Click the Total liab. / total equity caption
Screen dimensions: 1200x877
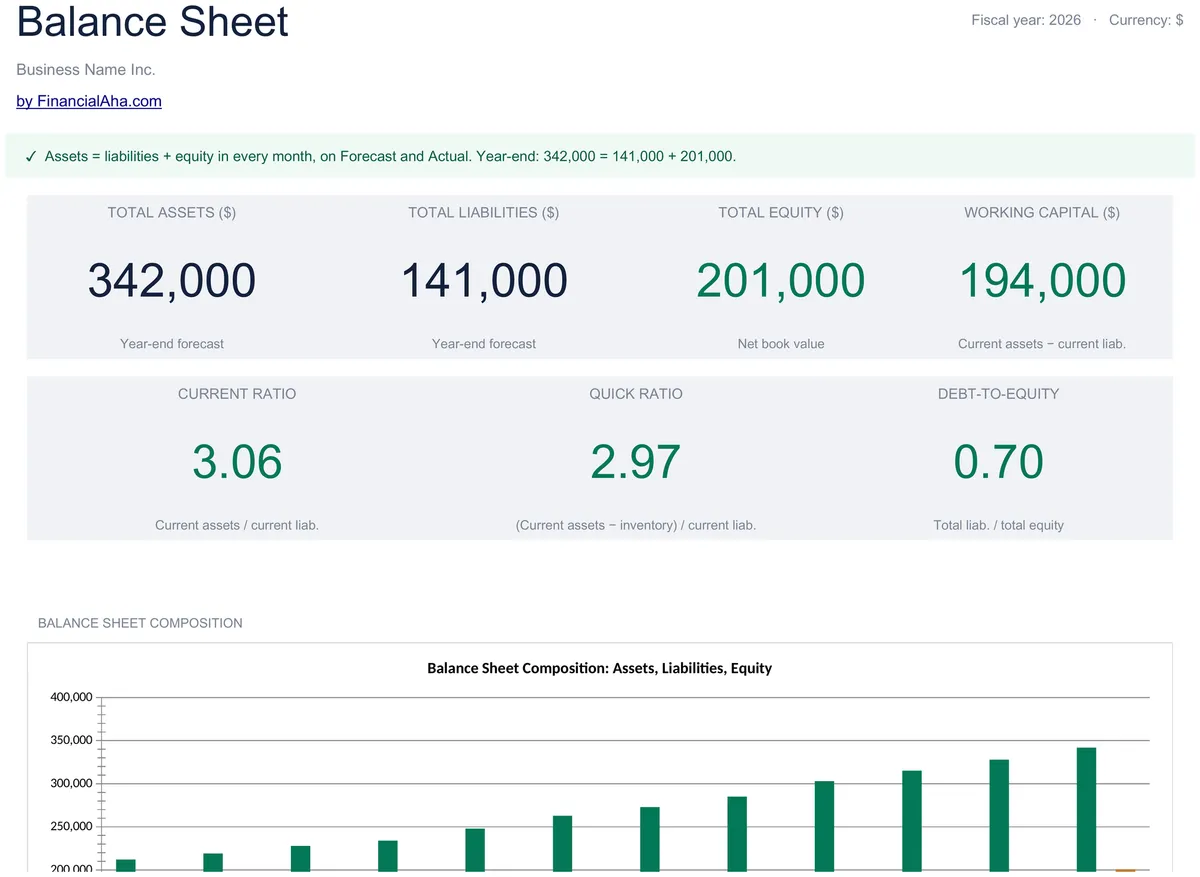(998, 525)
